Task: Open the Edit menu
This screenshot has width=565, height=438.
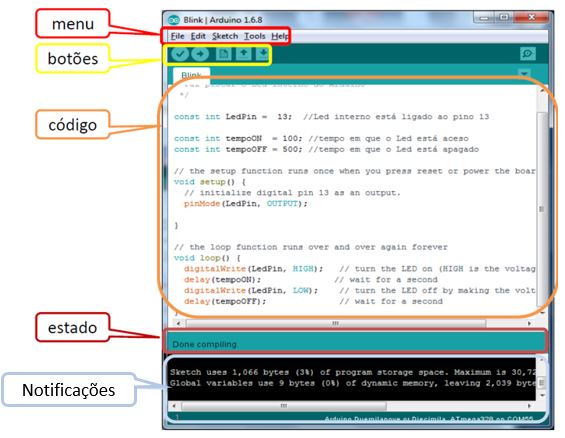Action: click(x=198, y=36)
